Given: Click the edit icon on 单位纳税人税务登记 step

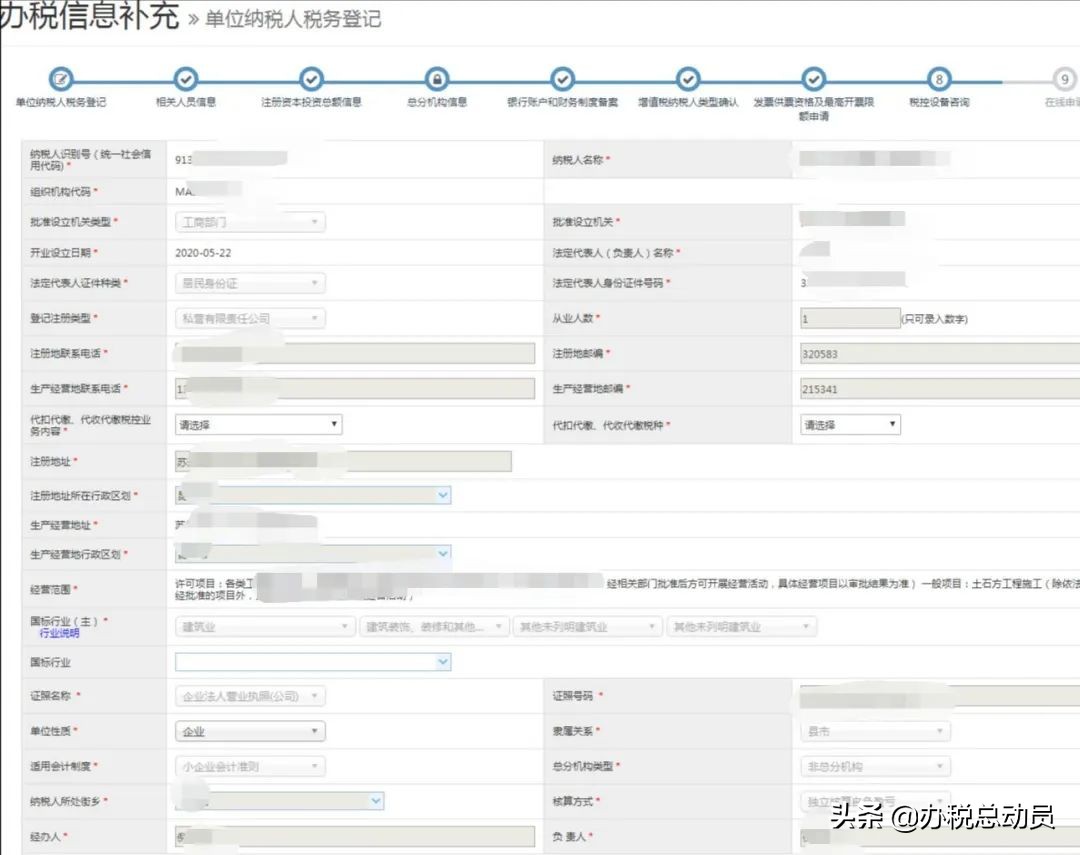Looking at the screenshot, I should point(62,80).
